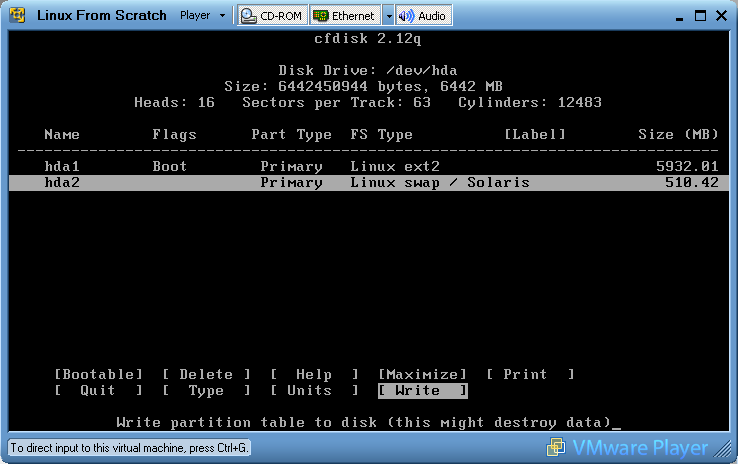Close the Linux From Scratch window

coord(722,16)
